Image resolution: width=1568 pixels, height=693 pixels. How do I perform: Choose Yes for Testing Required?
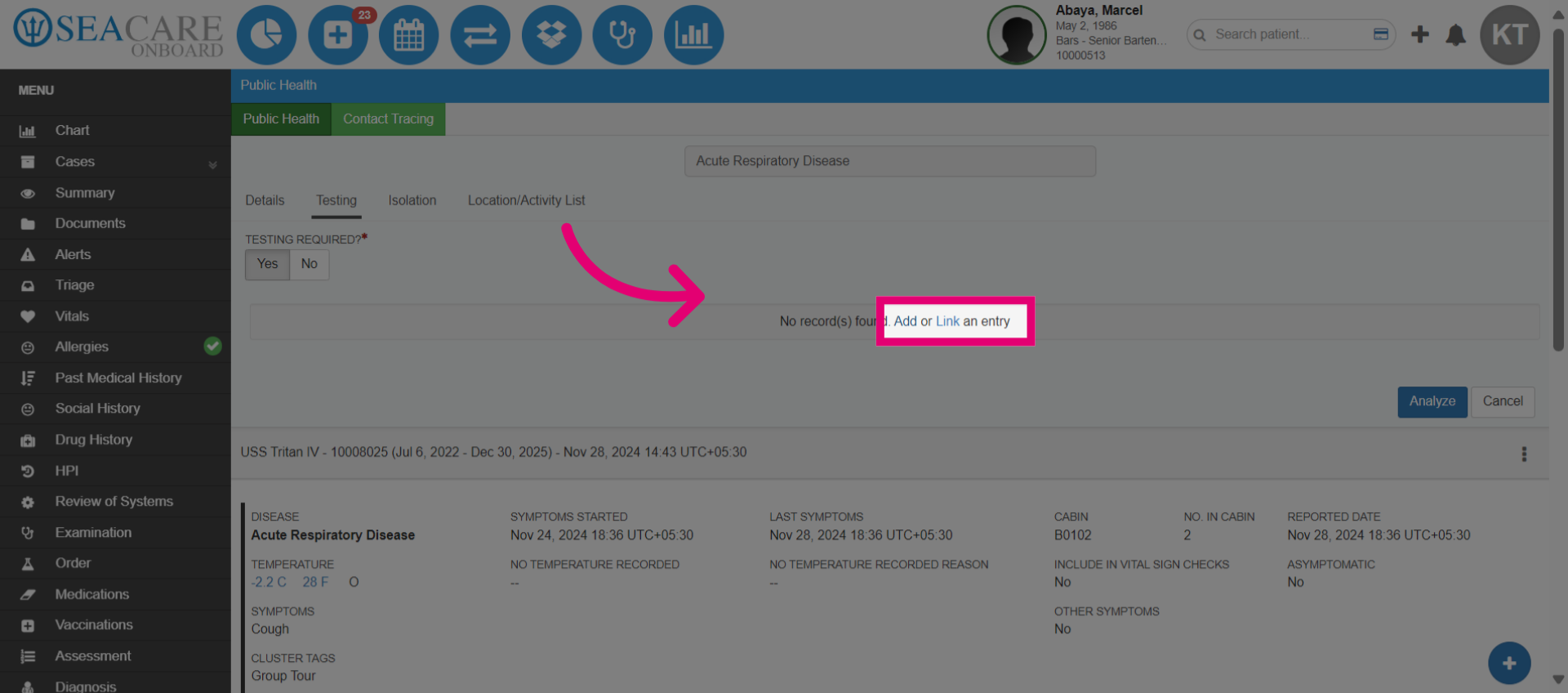(x=267, y=264)
